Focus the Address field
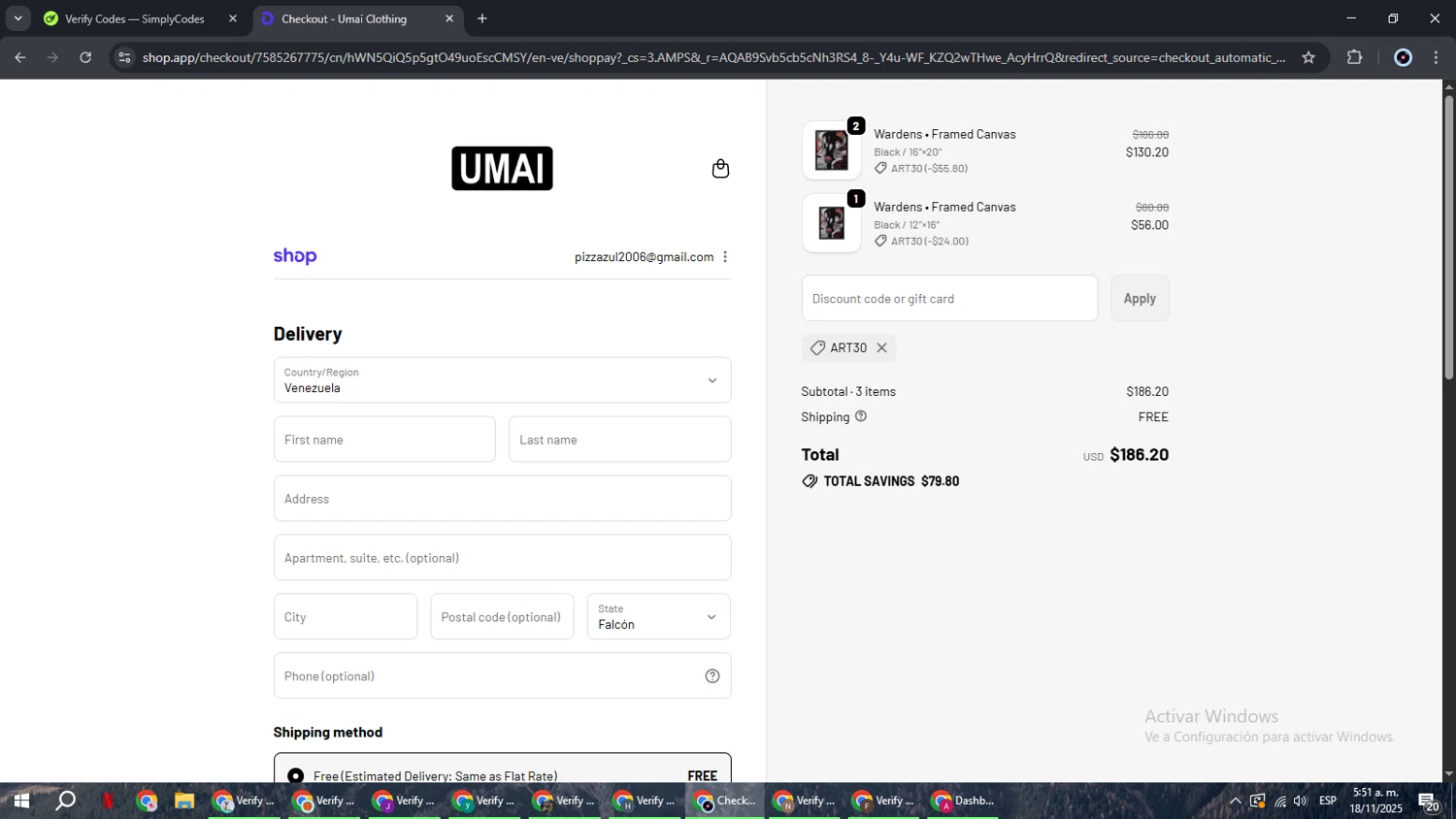Image resolution: width=1456 pixels, height=819 pixels. click(x=502, y=499)
